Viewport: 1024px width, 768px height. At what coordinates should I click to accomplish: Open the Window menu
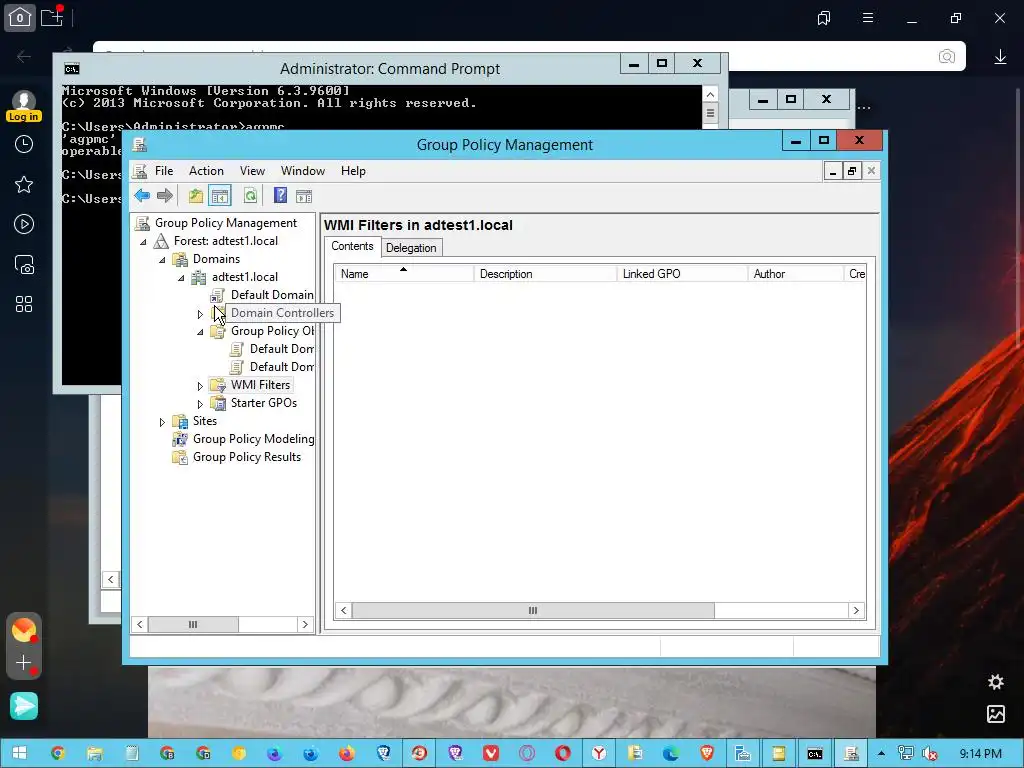click(x=302, y=171)
